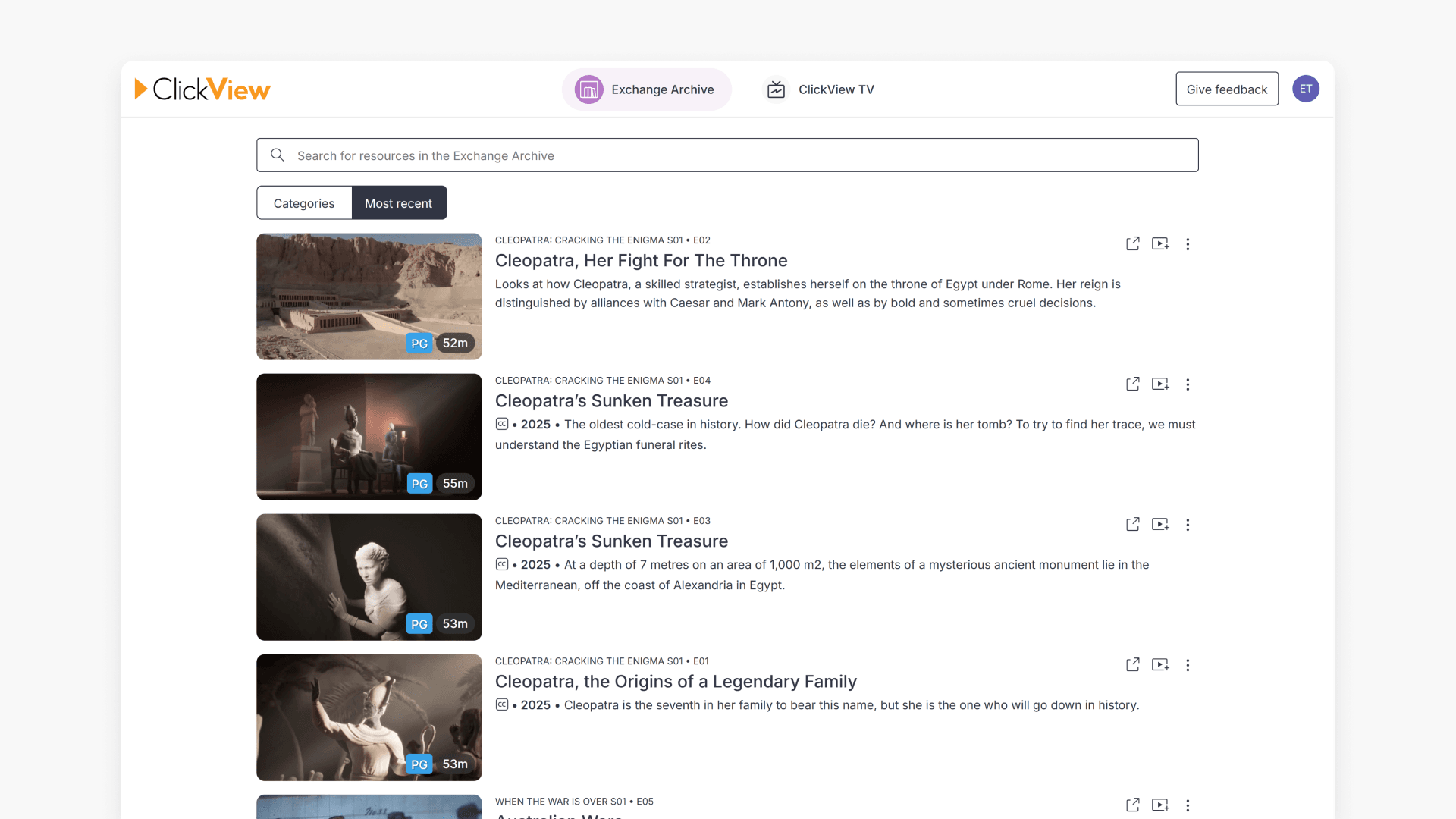This screenshot has height=819, width=1456.
Task: Open the Exchange Archive tab
Action: pos(646,89)
